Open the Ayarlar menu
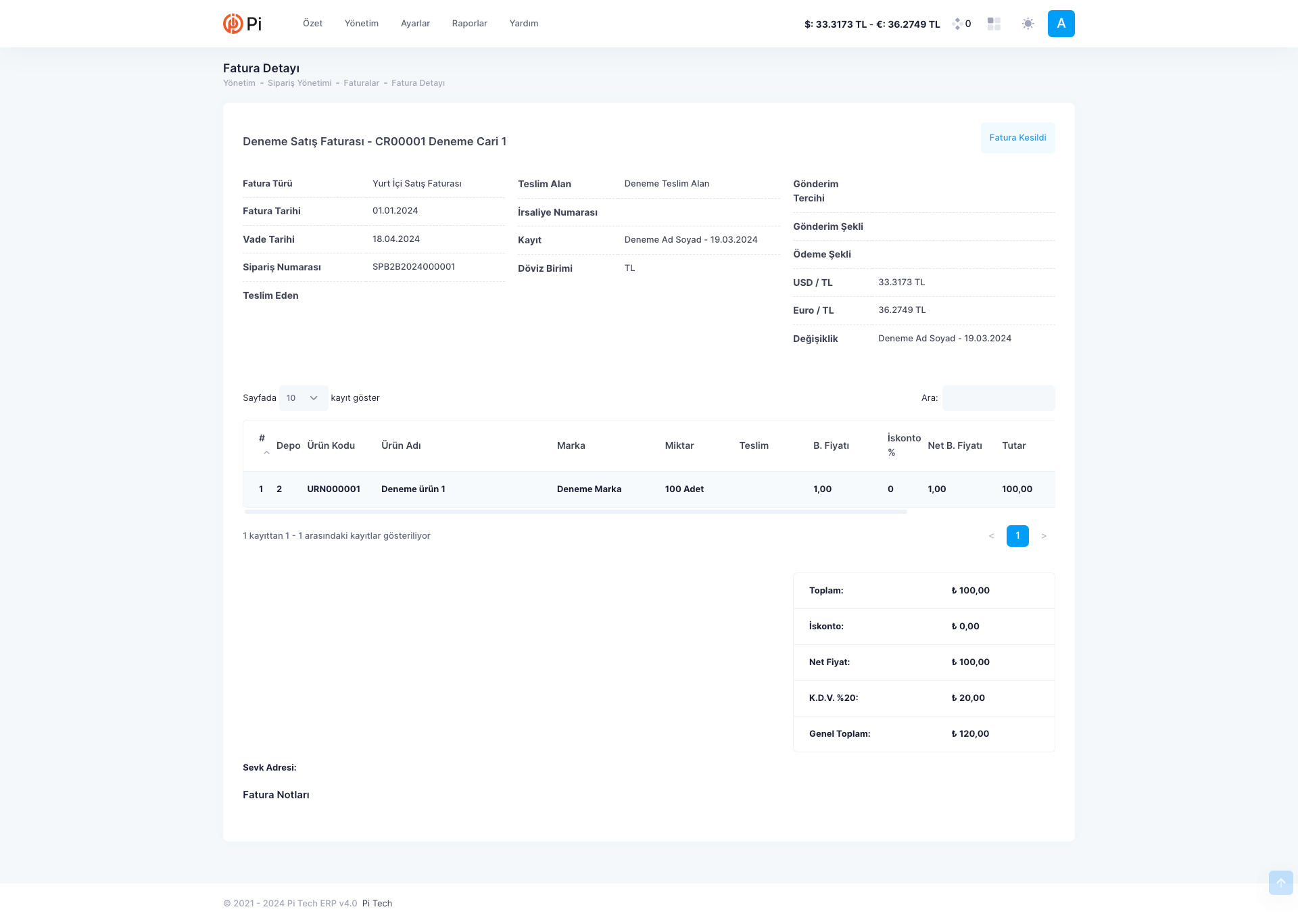 coord(415,24)
